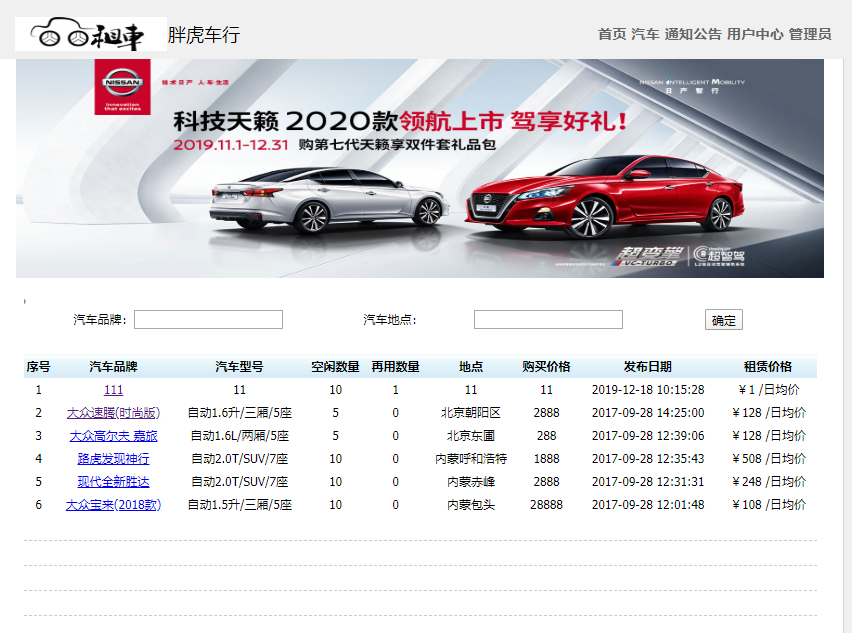Click the date 2017-09-28 14:25:00
The width and height of the screenshot is (852, 633).
pyautogui.click(x=648, y=413)
